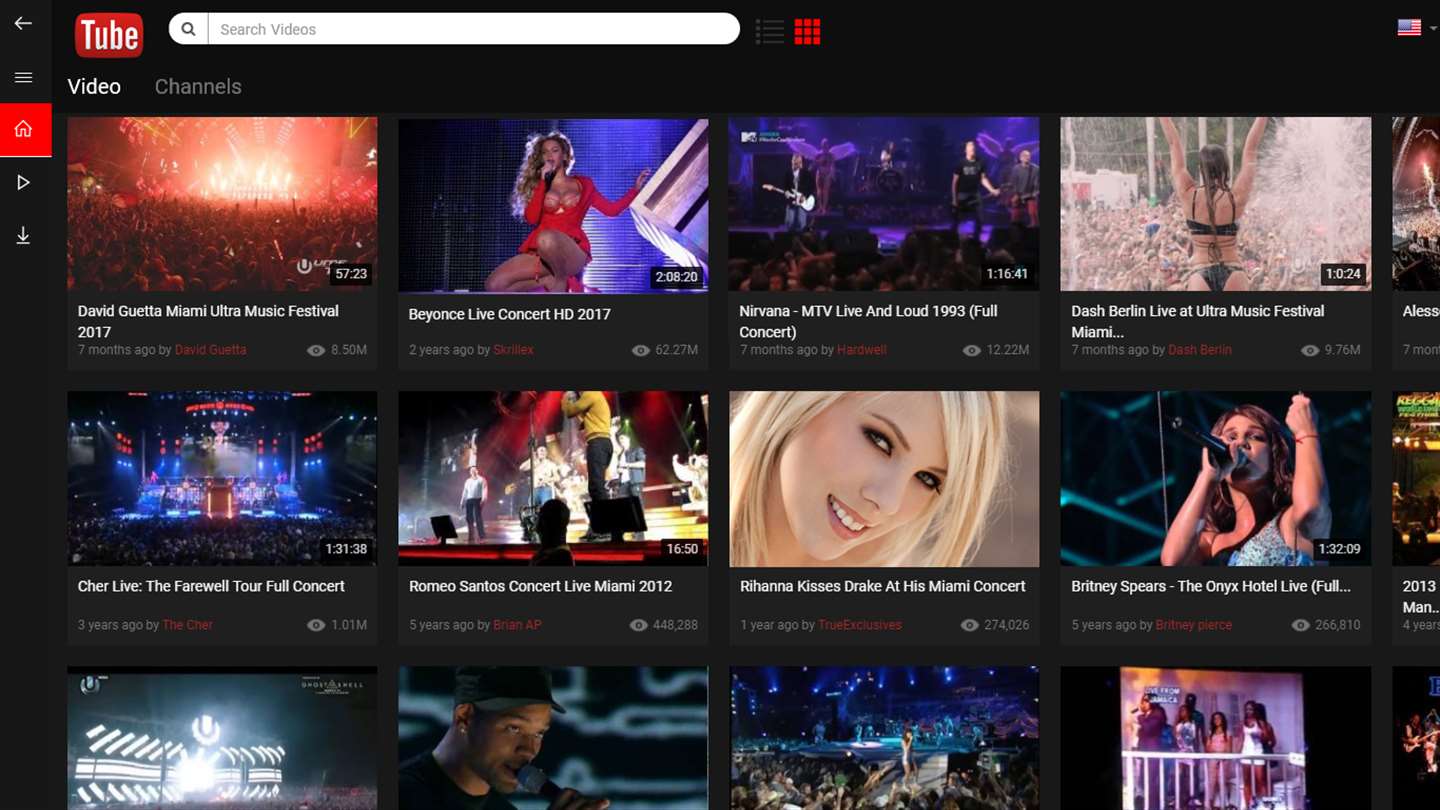Click the red Tube logo
Screen dimensions: 1440x810
[x=109, y=36]
